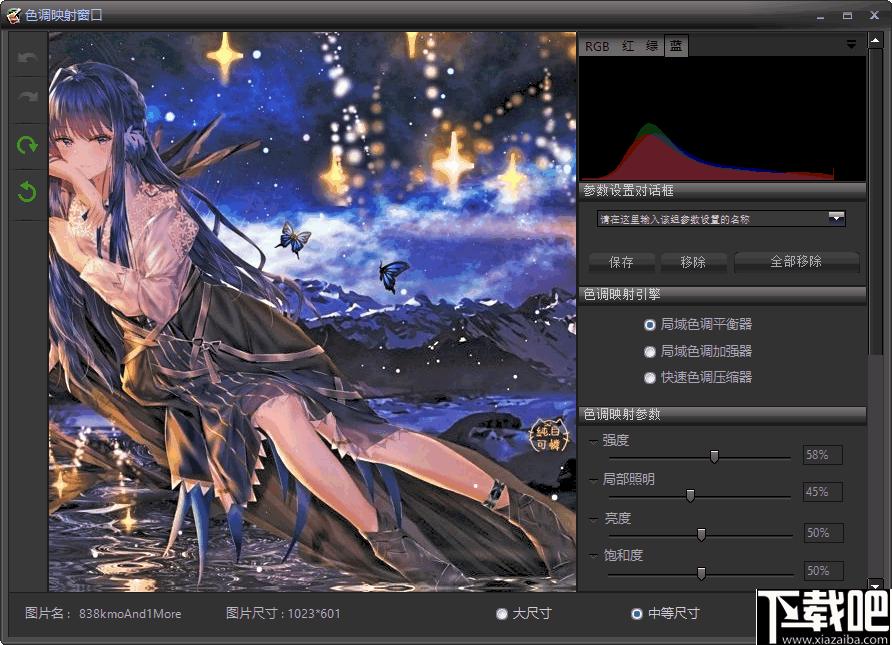This screenshot has height=645, width=892.
Task: Click the app icon in title bar
Action: (x=13, y=15)
